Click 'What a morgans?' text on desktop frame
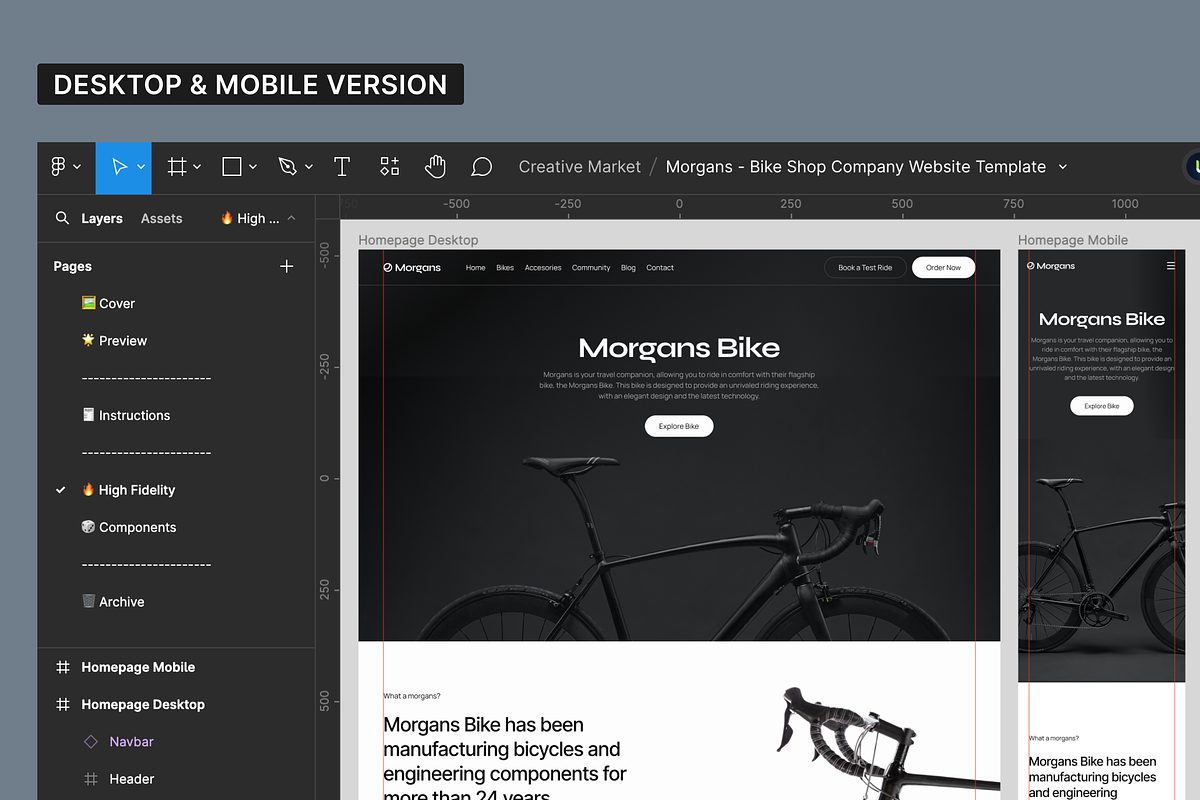 [x=412, y=696]
